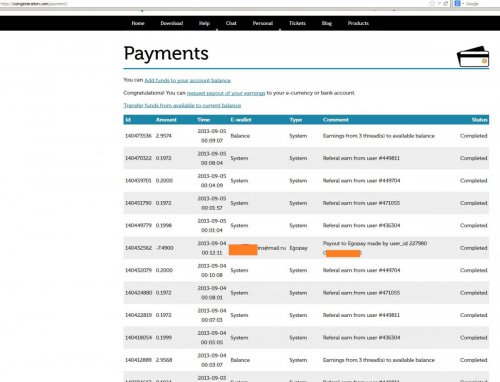Select payment id 140412889
This screenshot has height=382, width=500.
click(x=138, y=360)
